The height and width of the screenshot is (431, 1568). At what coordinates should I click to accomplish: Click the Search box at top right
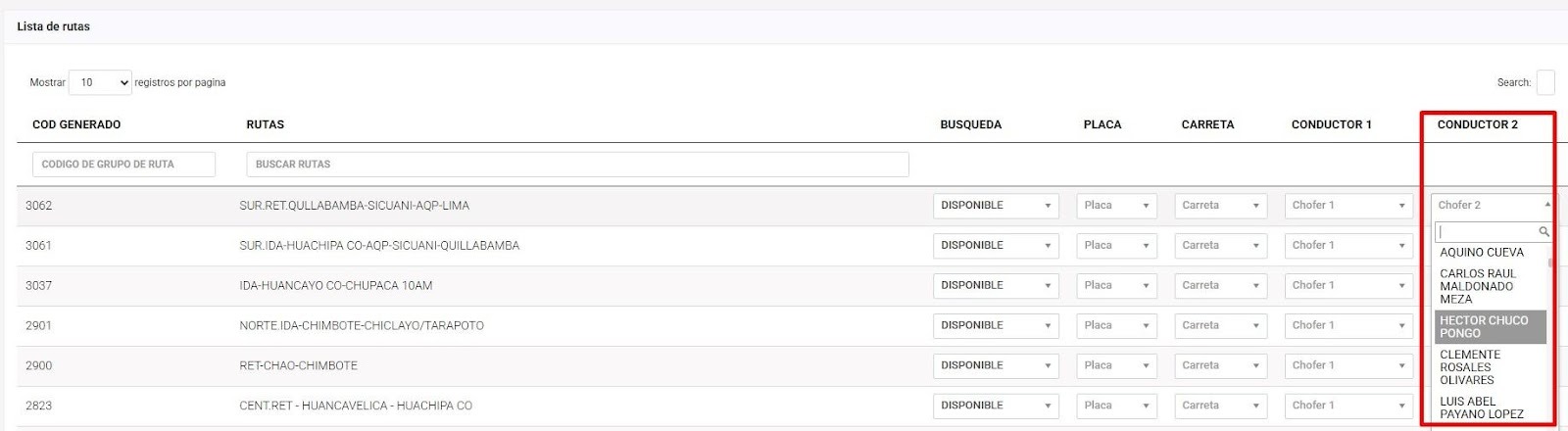pyautogui.click(x=1545, y=83)
